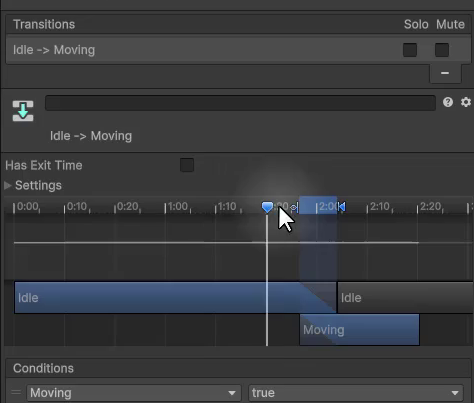
Task: Click the Has Exit Time label
Action: [44, 165]
